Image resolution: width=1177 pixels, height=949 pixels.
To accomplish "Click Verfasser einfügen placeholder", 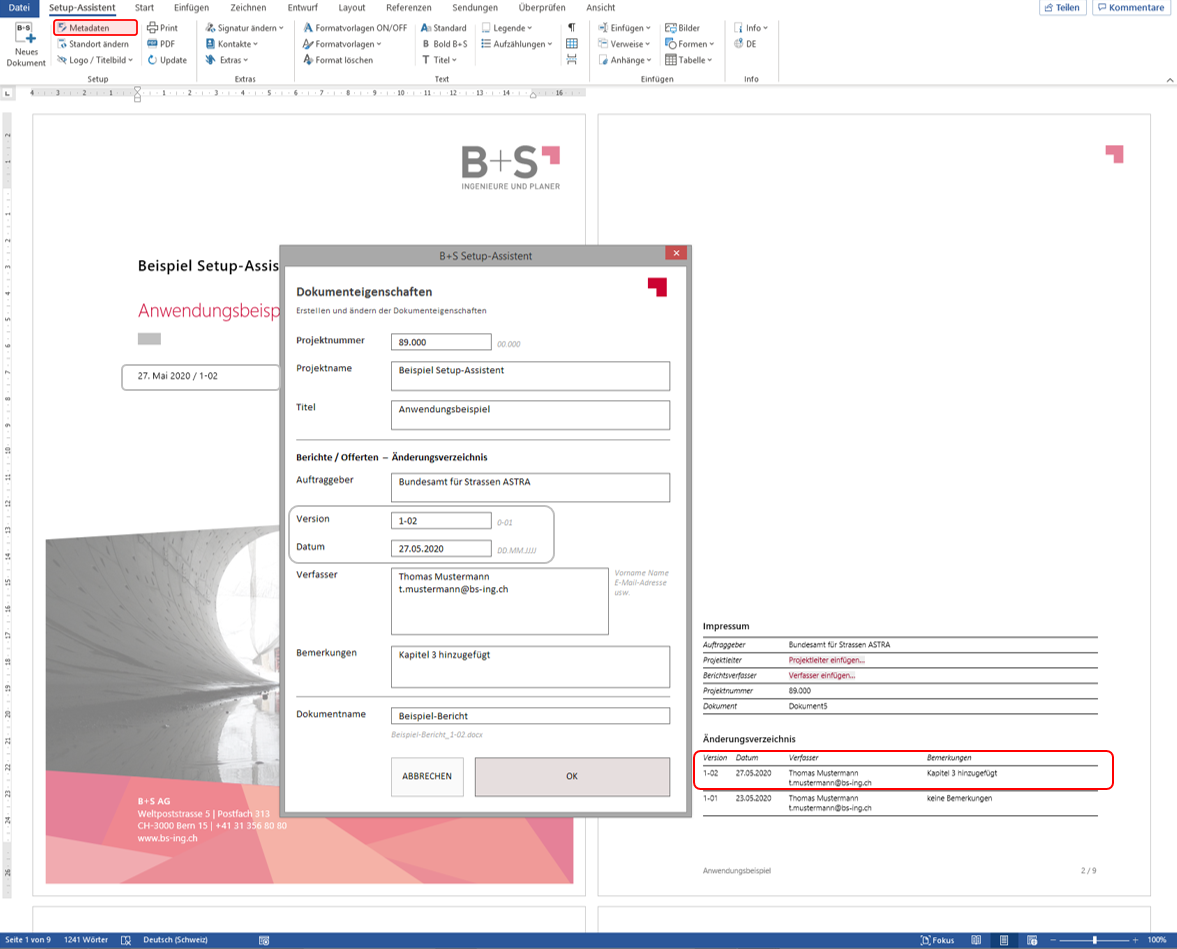I will point(821,676).
